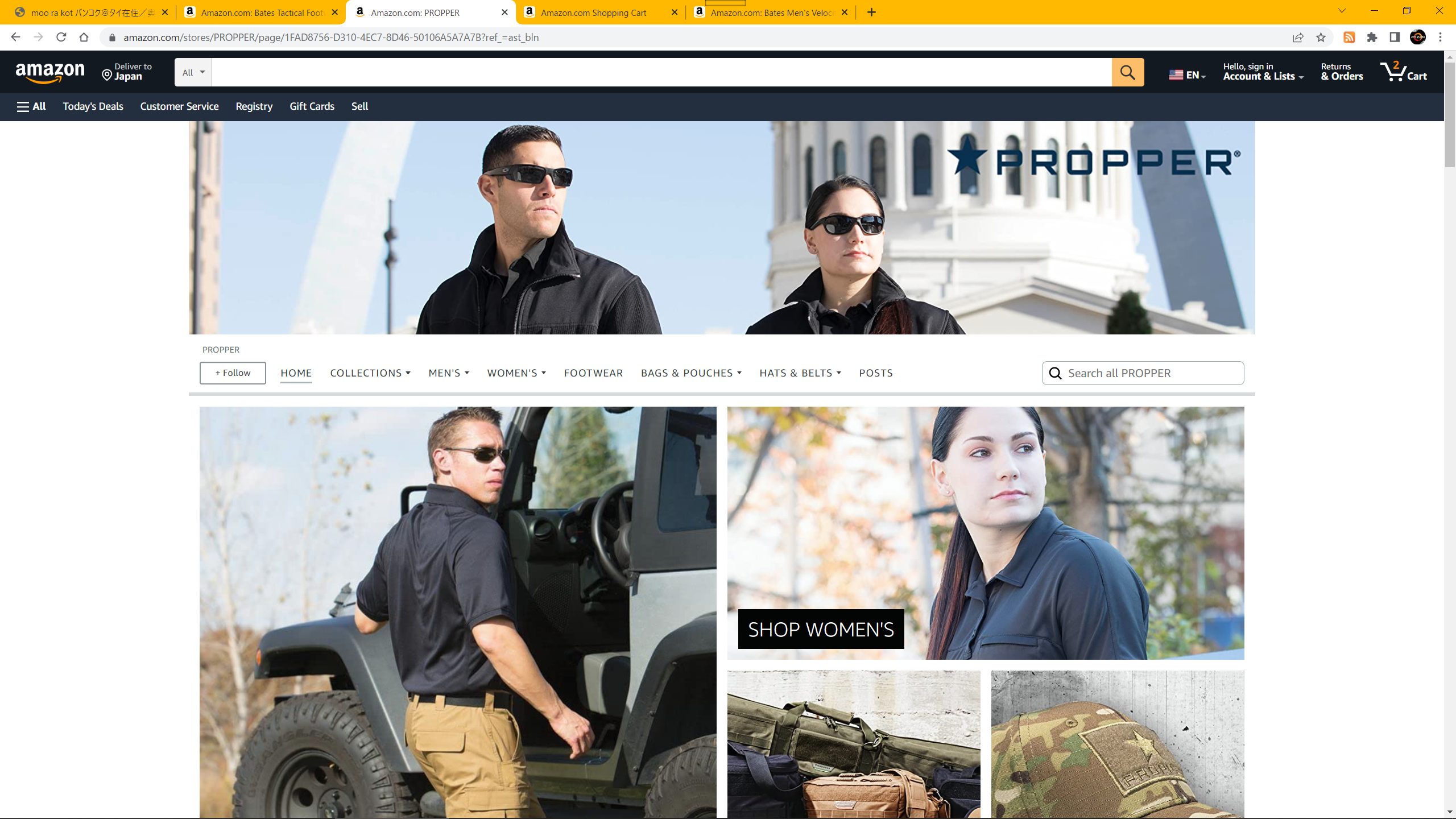Click the Amazon logo
The image size is (1456, 819).
point(50,73)
